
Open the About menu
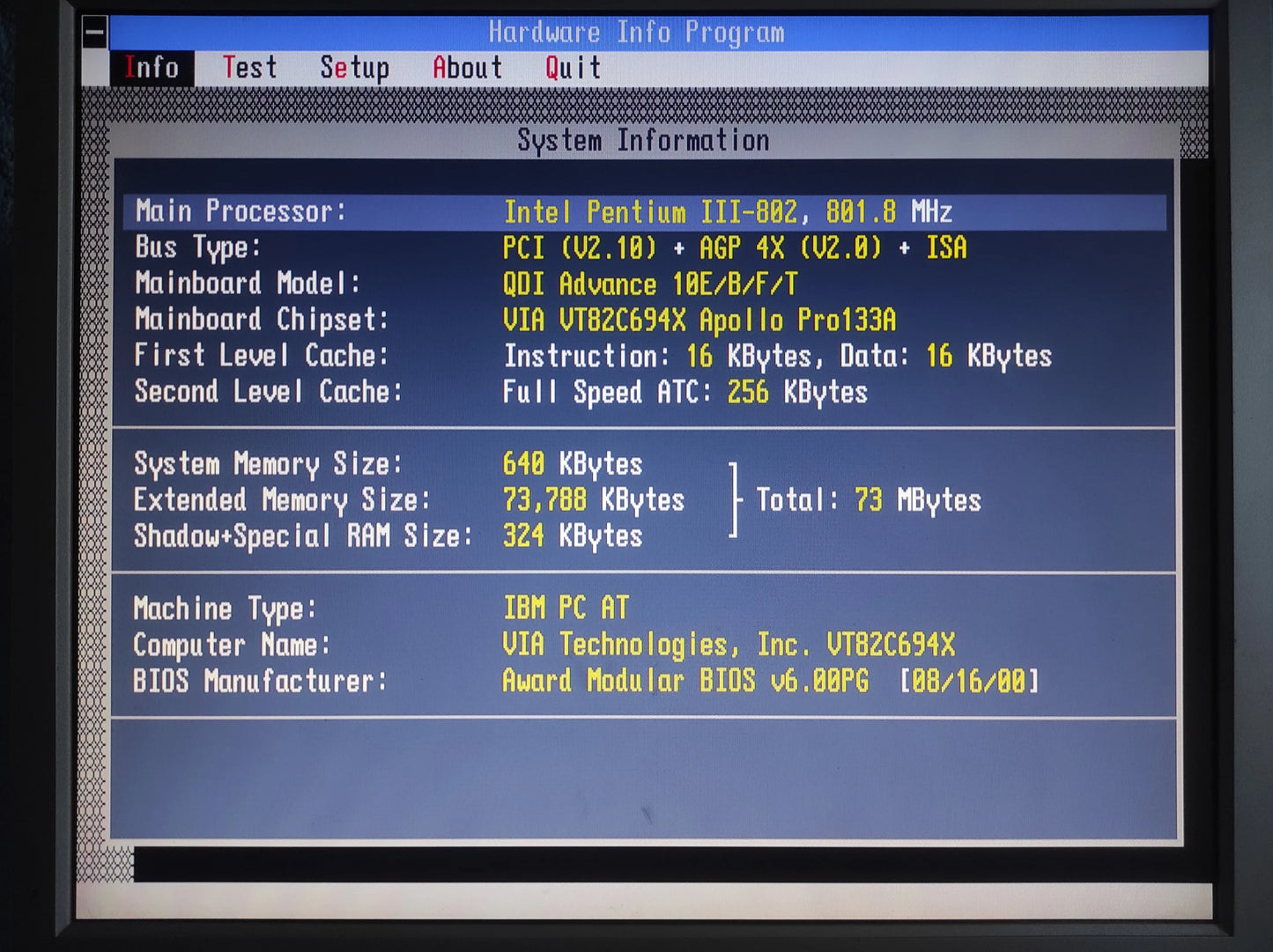point(467,68)
